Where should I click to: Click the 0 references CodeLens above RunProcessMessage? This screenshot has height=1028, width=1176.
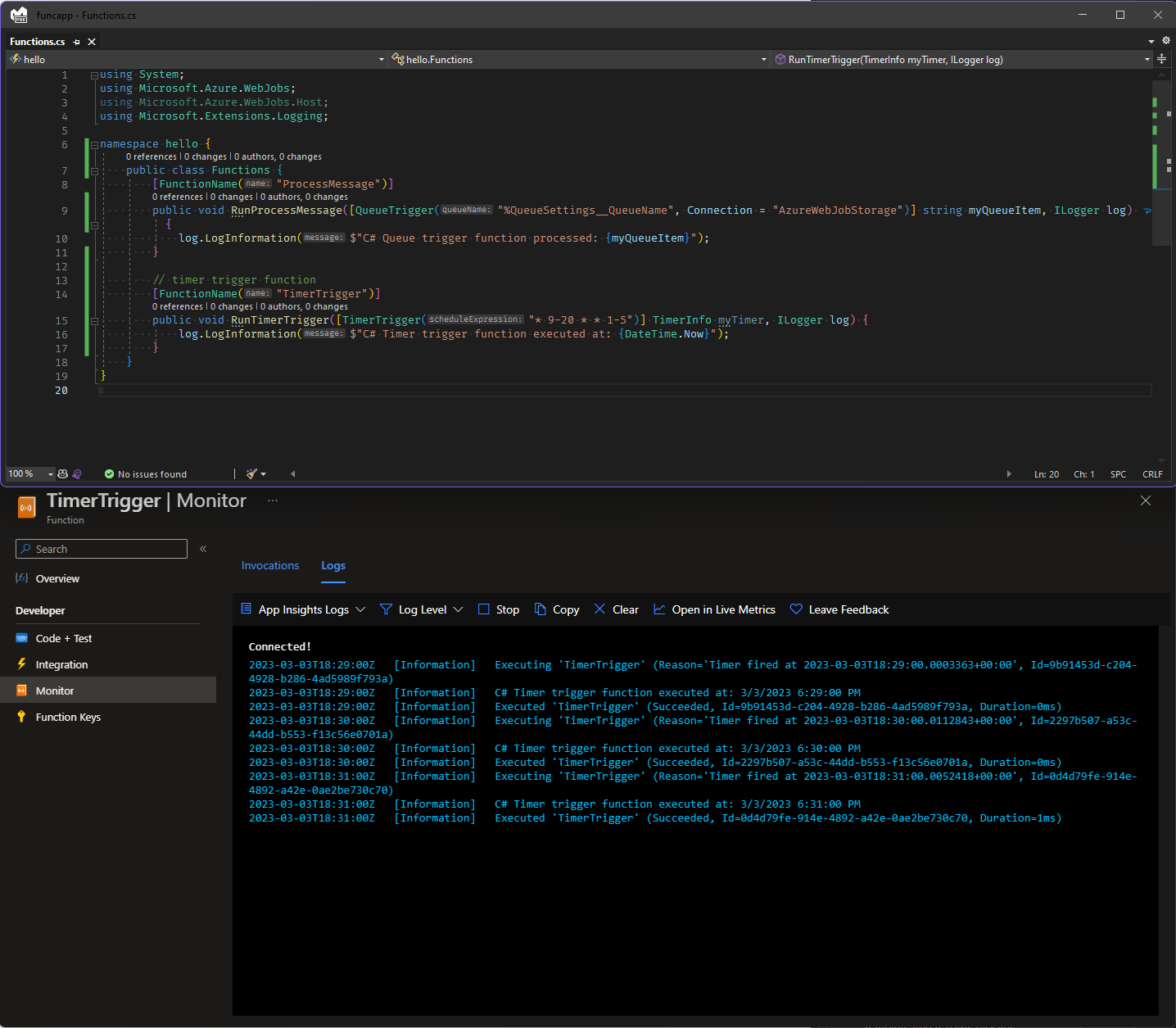[178, 197]
